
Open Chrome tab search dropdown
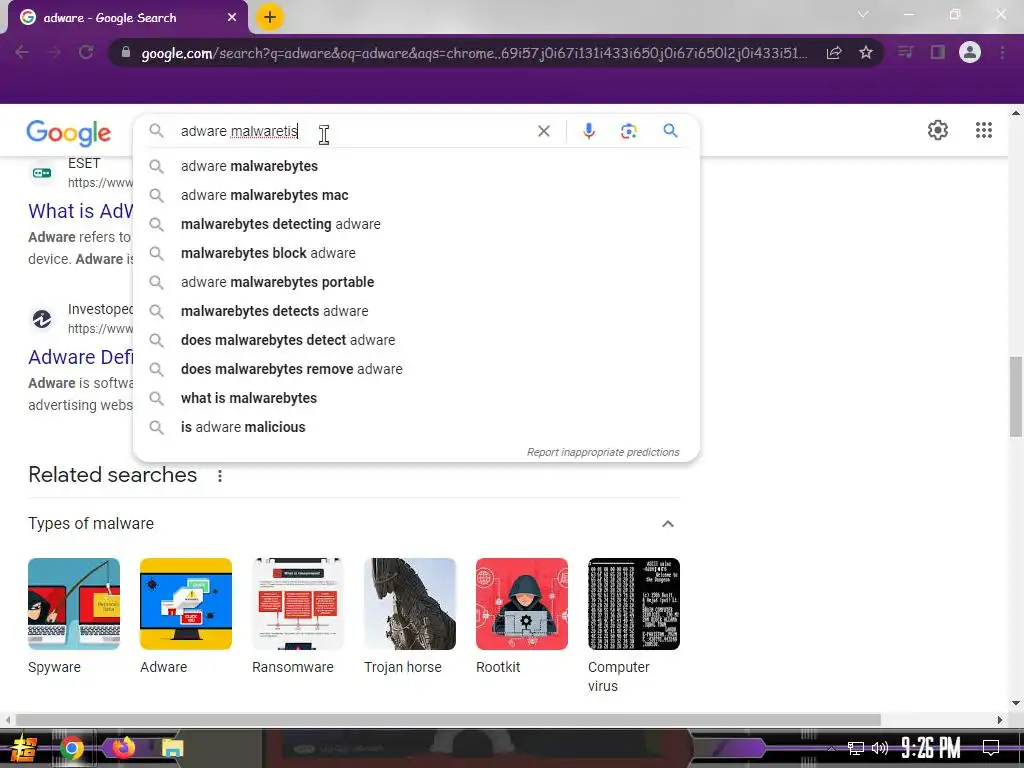point(863,14)
